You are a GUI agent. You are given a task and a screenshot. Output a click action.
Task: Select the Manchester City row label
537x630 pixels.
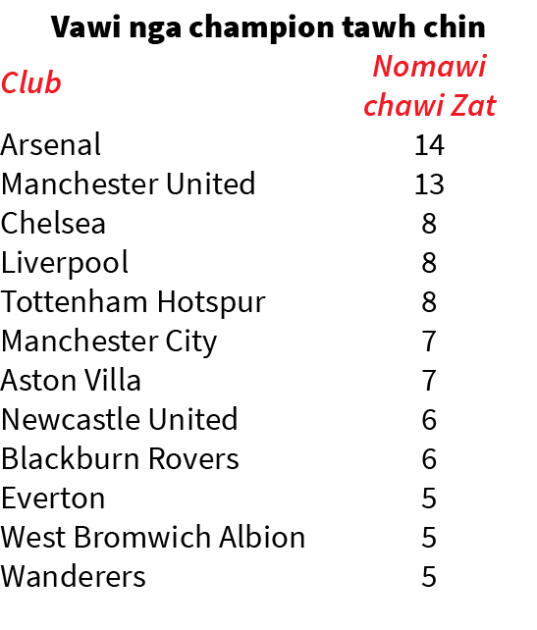point(109,342)
